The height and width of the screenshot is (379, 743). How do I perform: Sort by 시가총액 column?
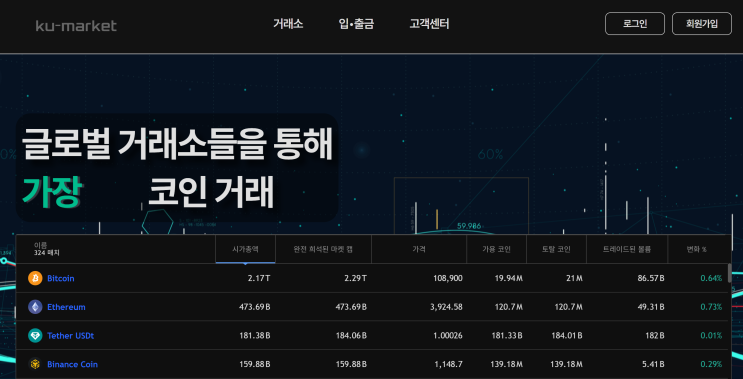(245, 249)
